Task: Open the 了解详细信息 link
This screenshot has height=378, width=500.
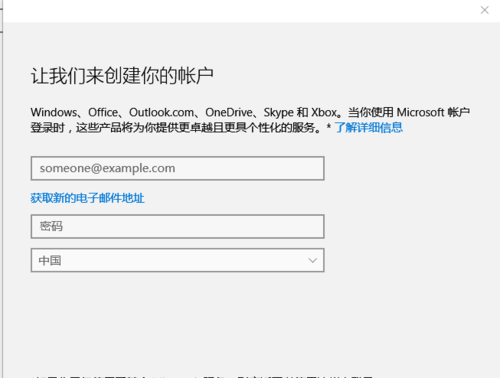Action: [x=369, y=127]
